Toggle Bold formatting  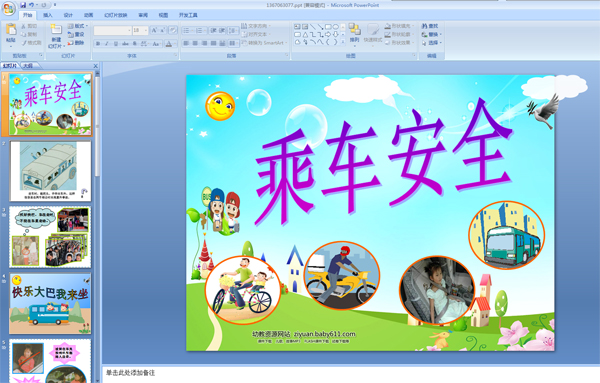pos(98,44)
